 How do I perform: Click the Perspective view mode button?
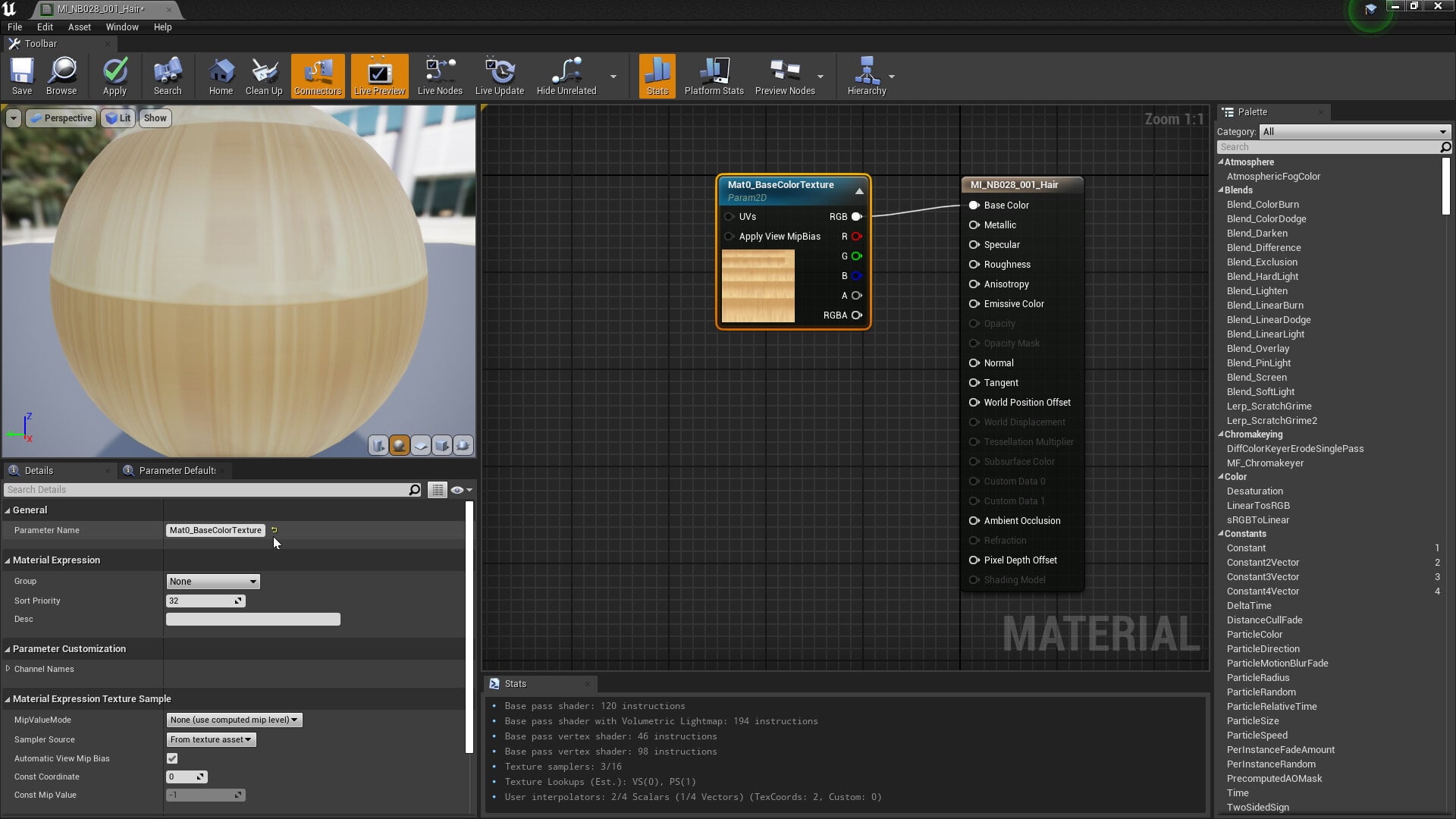point(61,118)
